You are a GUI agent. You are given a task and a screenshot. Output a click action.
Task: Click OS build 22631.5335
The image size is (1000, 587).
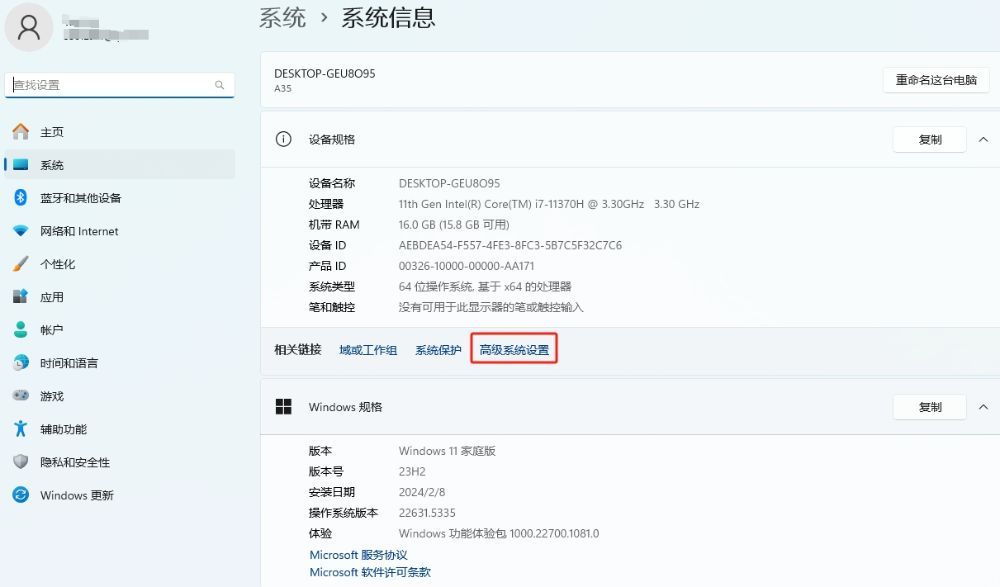(427, 512)
